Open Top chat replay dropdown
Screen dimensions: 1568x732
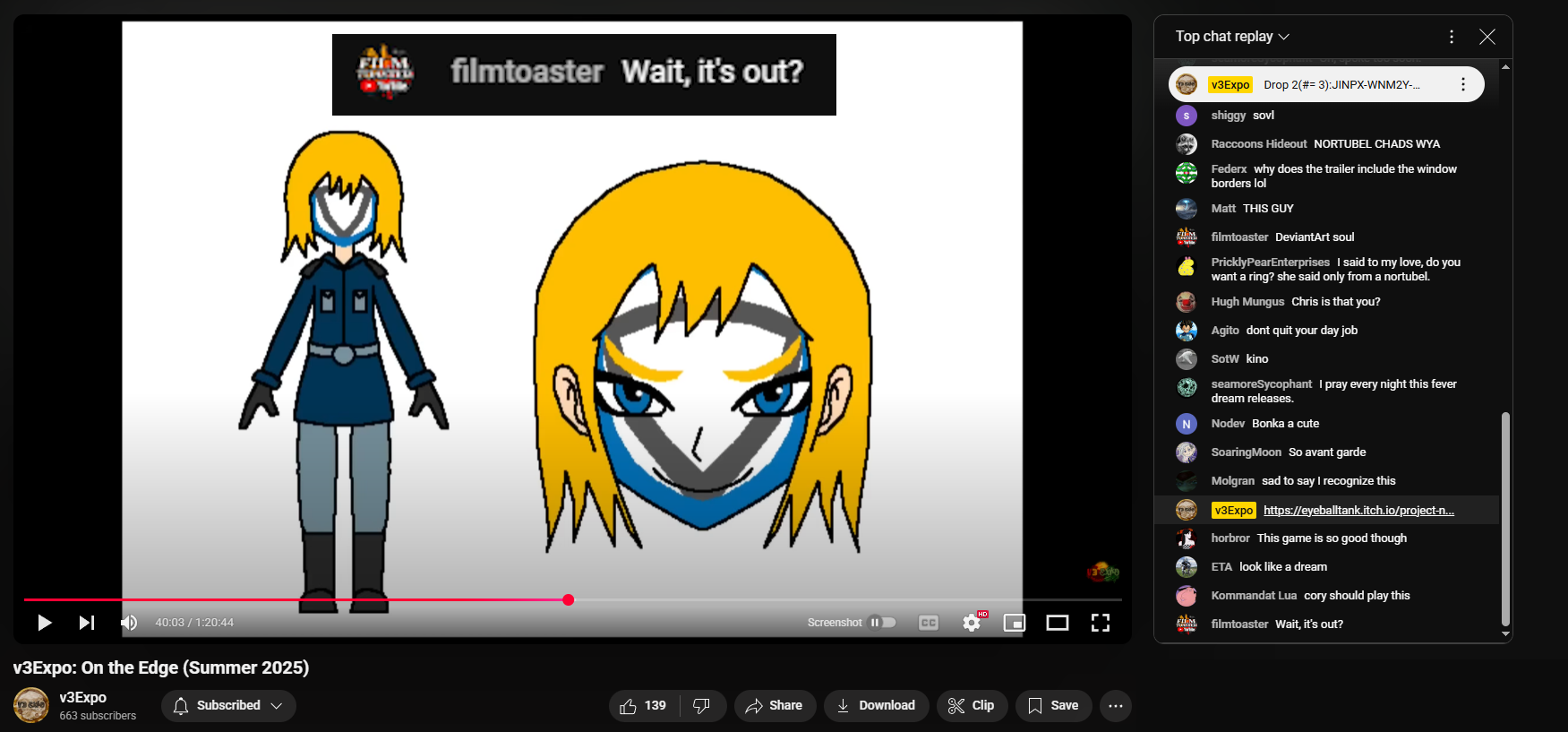(x=1232, y=37)
